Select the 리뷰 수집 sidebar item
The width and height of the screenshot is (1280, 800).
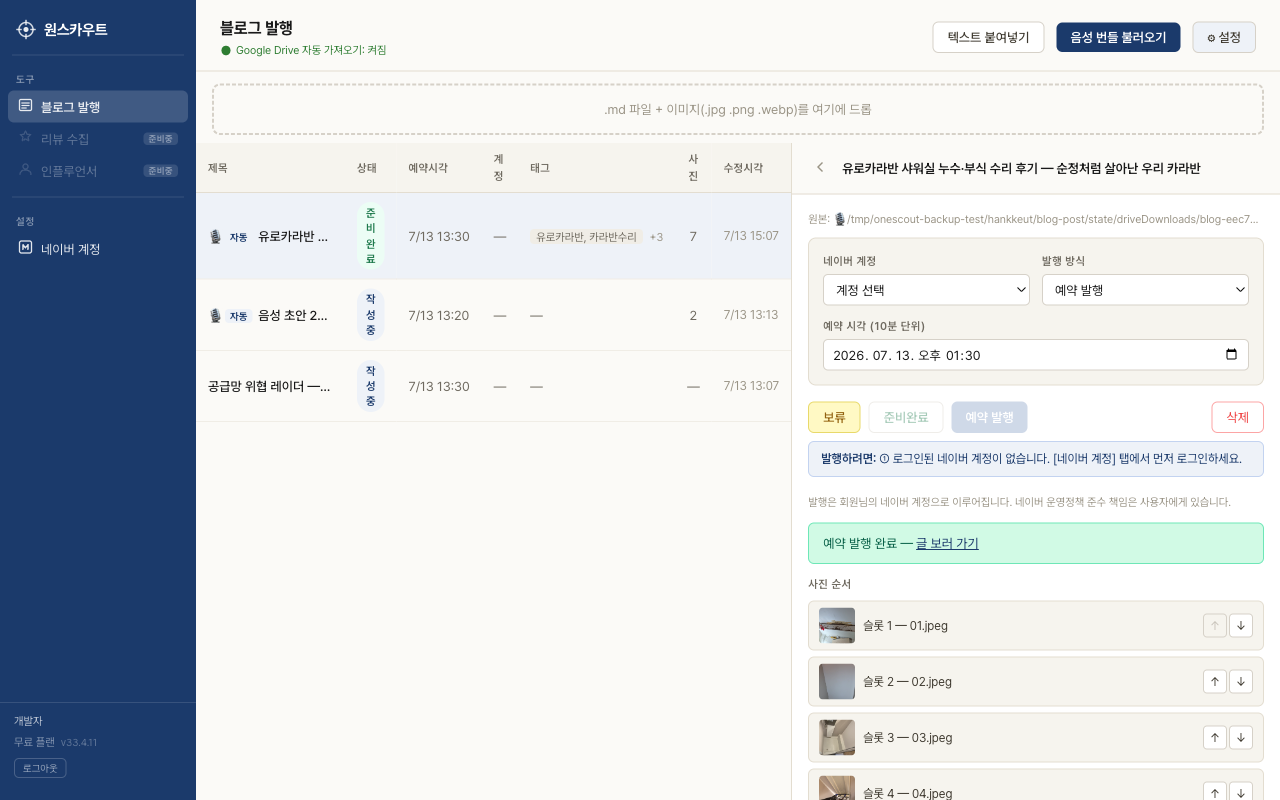coord(98,139)
